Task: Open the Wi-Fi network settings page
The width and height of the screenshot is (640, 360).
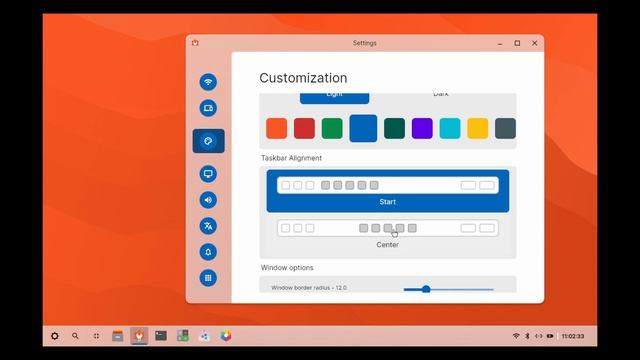Action: [x=208, y=82]
